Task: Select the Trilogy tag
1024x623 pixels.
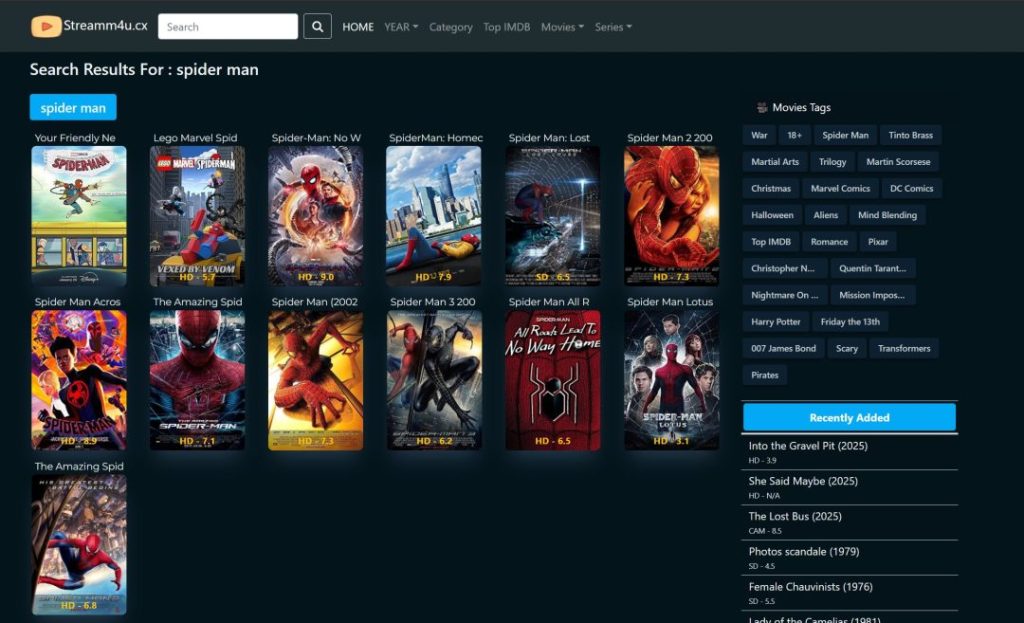Action: click(x=833, y=162)
